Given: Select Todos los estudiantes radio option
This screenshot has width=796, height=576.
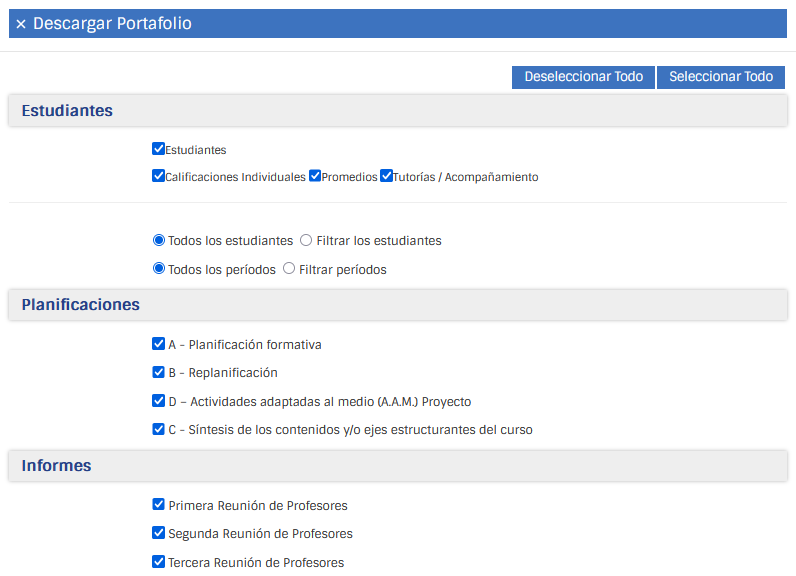Looking at the screenshot, I should click(x=158, y=240).
